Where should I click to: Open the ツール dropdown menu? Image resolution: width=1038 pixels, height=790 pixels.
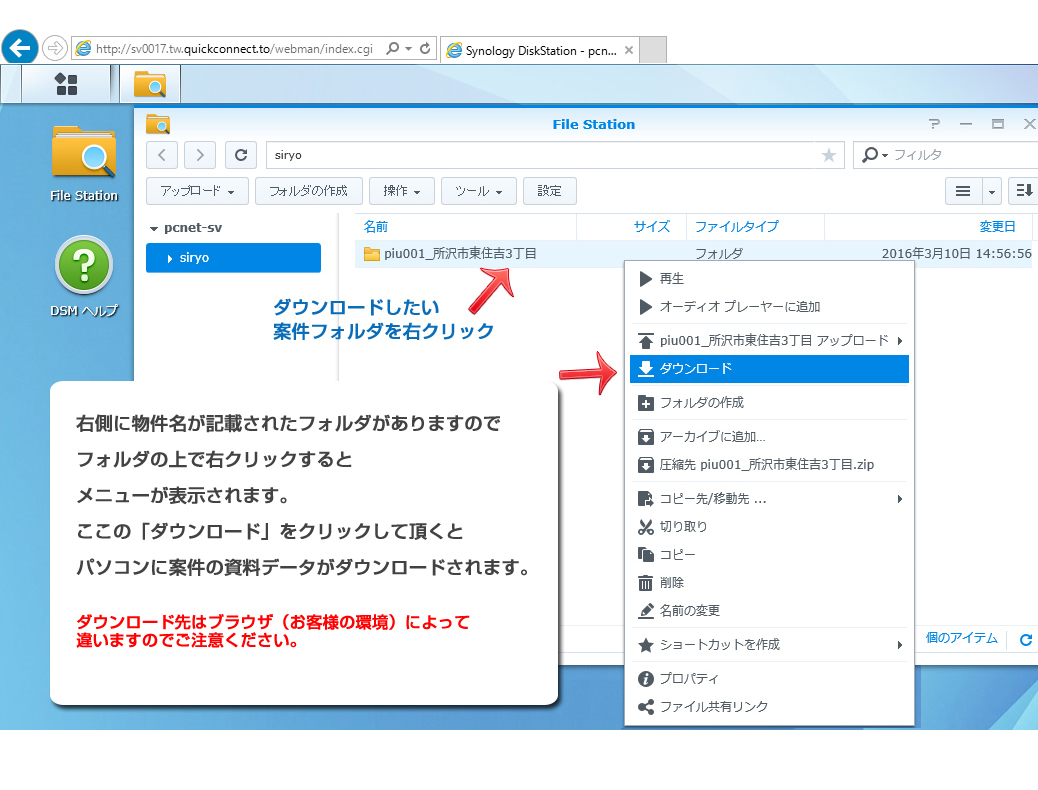[x=479, y=191]
